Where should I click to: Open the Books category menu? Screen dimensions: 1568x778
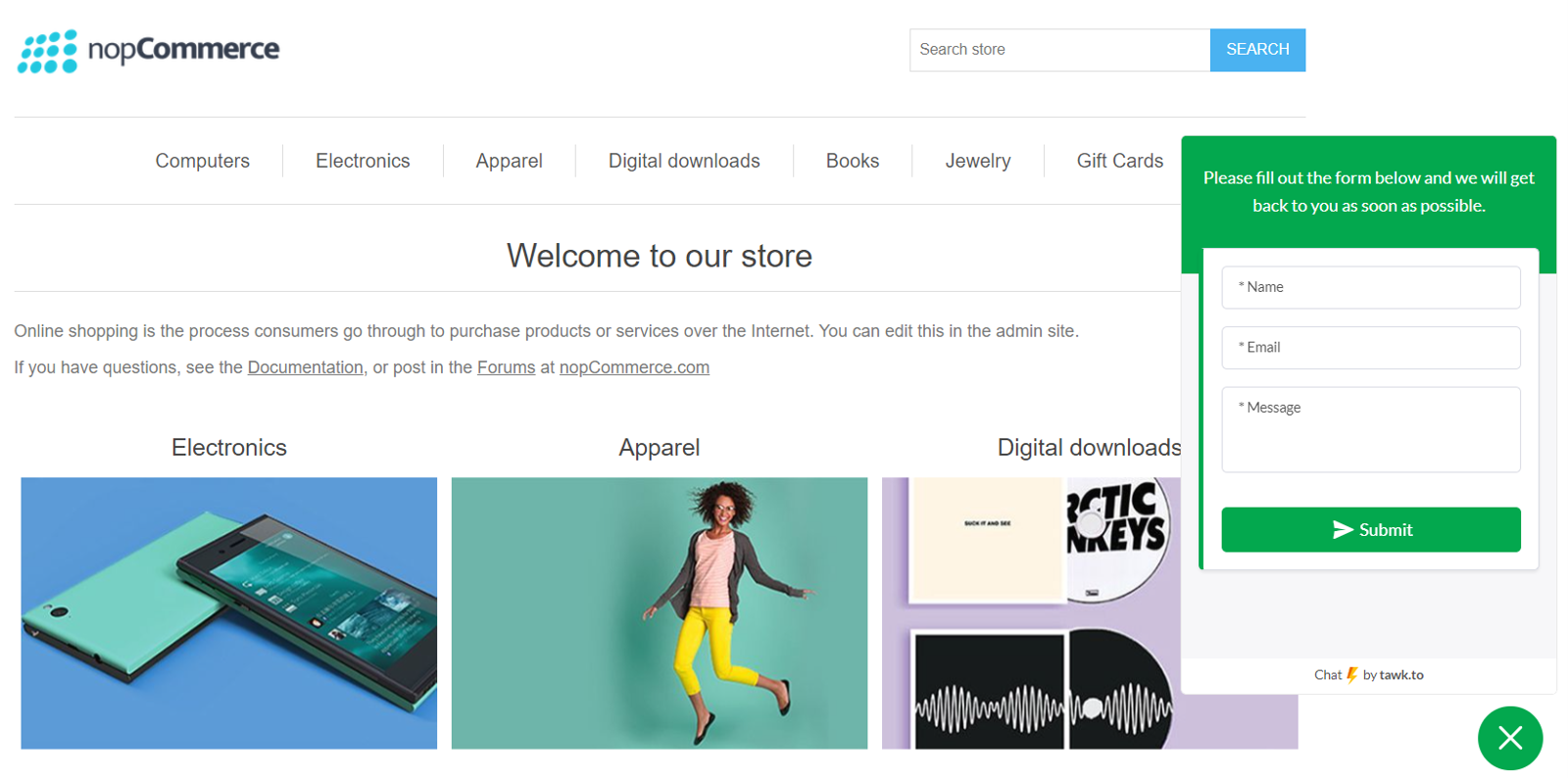point(853,161)
